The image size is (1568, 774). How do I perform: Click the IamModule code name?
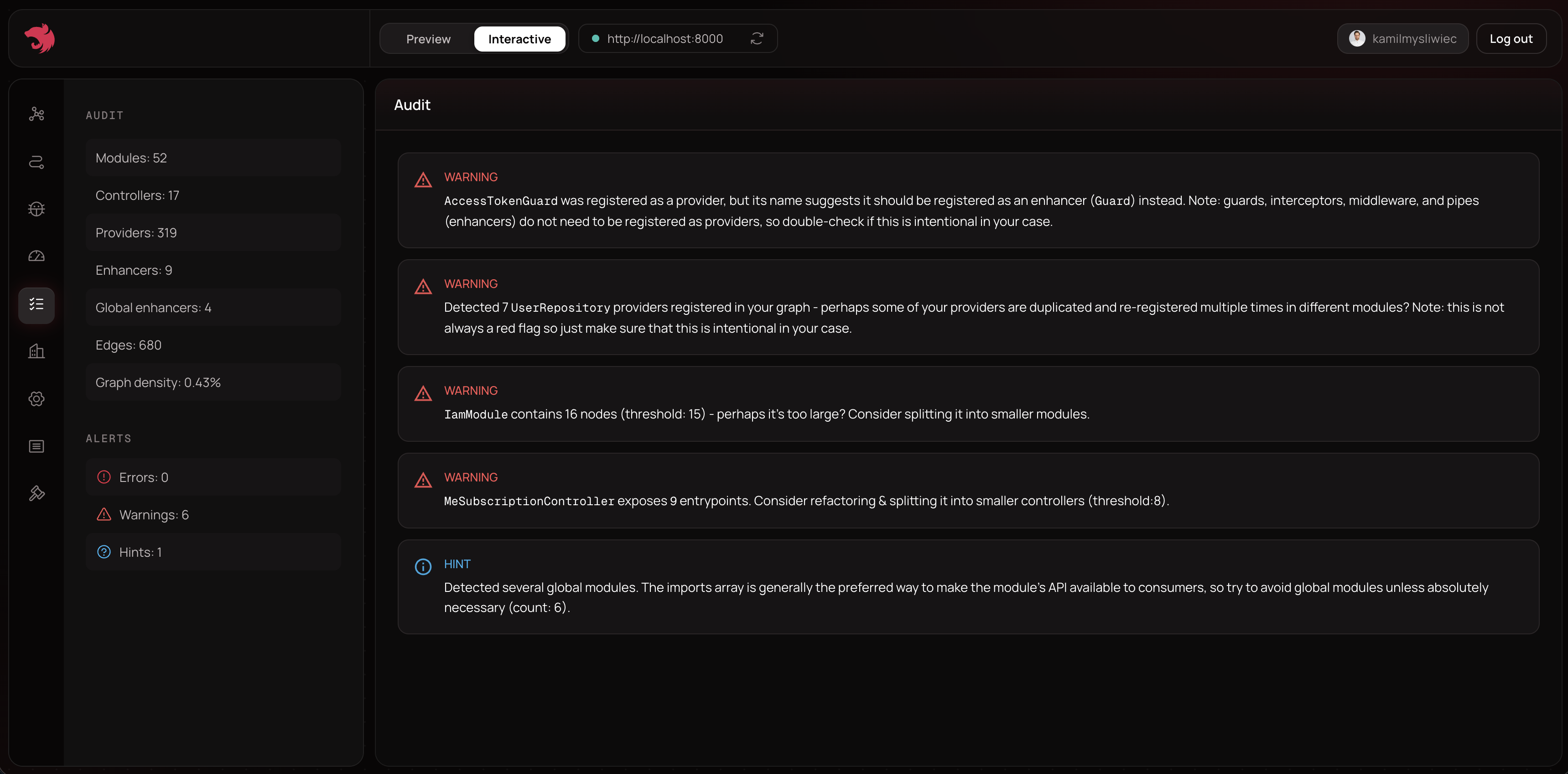pos(475,415)
